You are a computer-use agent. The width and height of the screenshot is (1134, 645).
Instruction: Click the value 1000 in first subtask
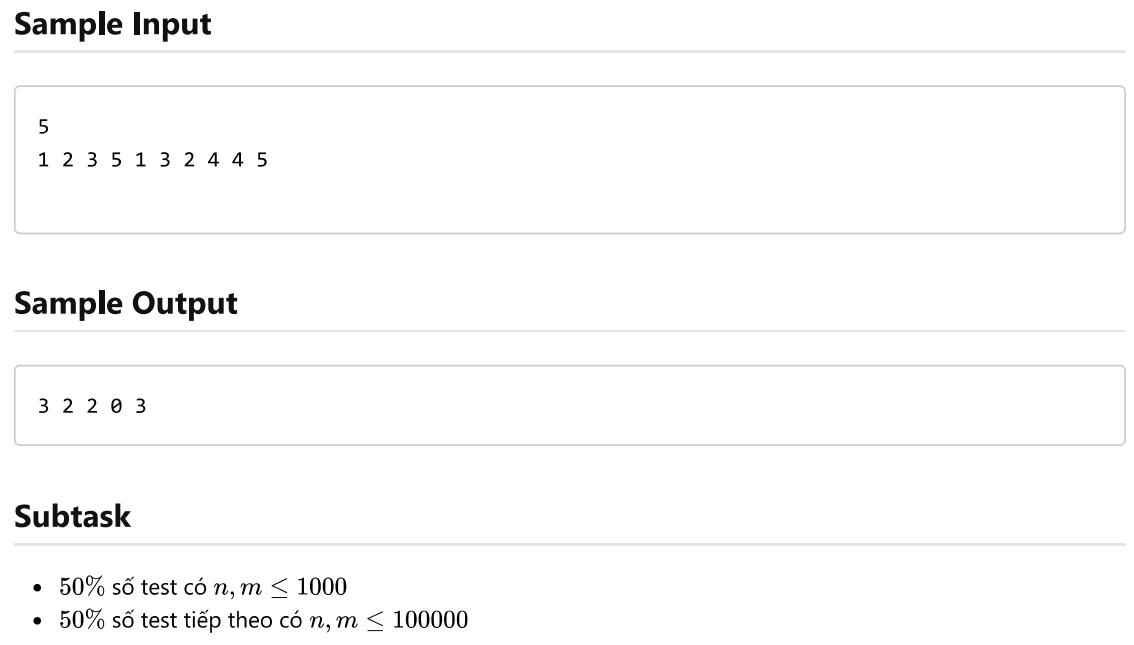pyautogui.click(x=322, y=586)
